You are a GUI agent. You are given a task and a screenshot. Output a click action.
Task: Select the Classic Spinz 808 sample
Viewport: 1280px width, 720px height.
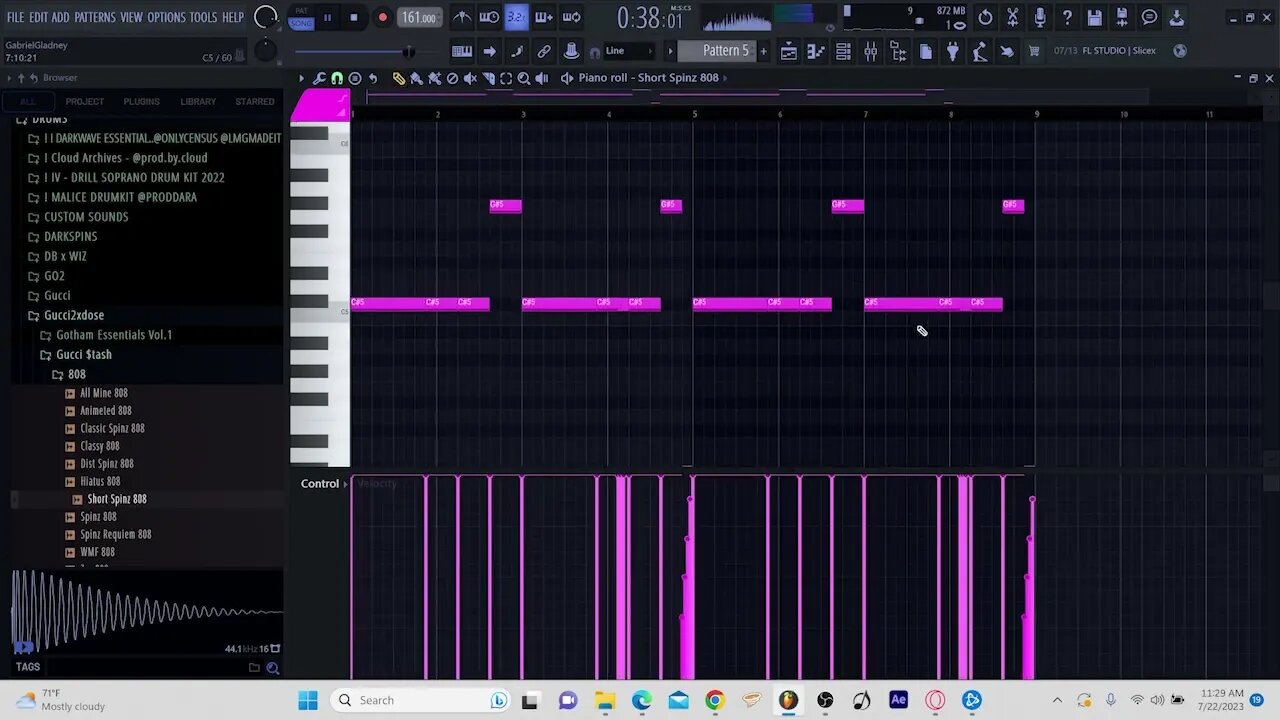pyautogui.click(x=112, y=428)
